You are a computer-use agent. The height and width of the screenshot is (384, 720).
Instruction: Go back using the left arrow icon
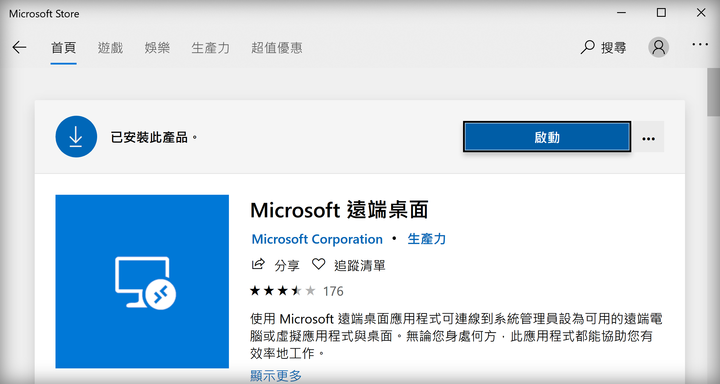coord(19,47)
